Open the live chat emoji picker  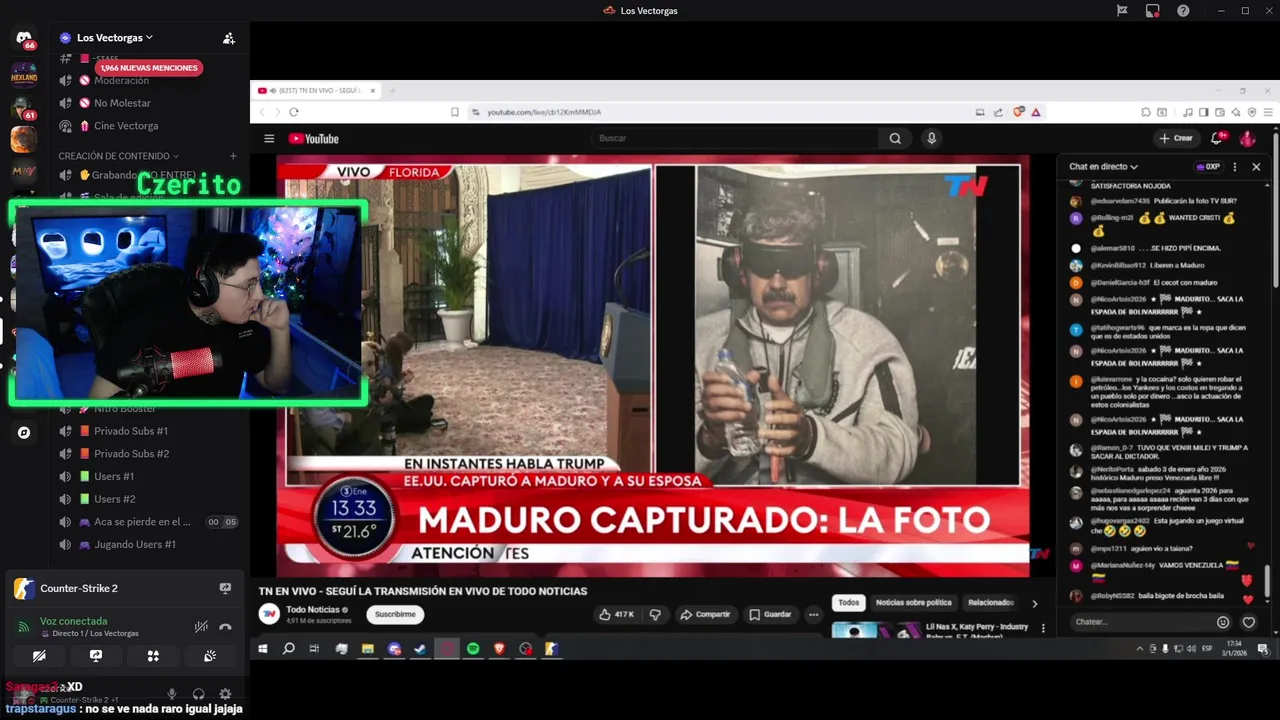1222,622
